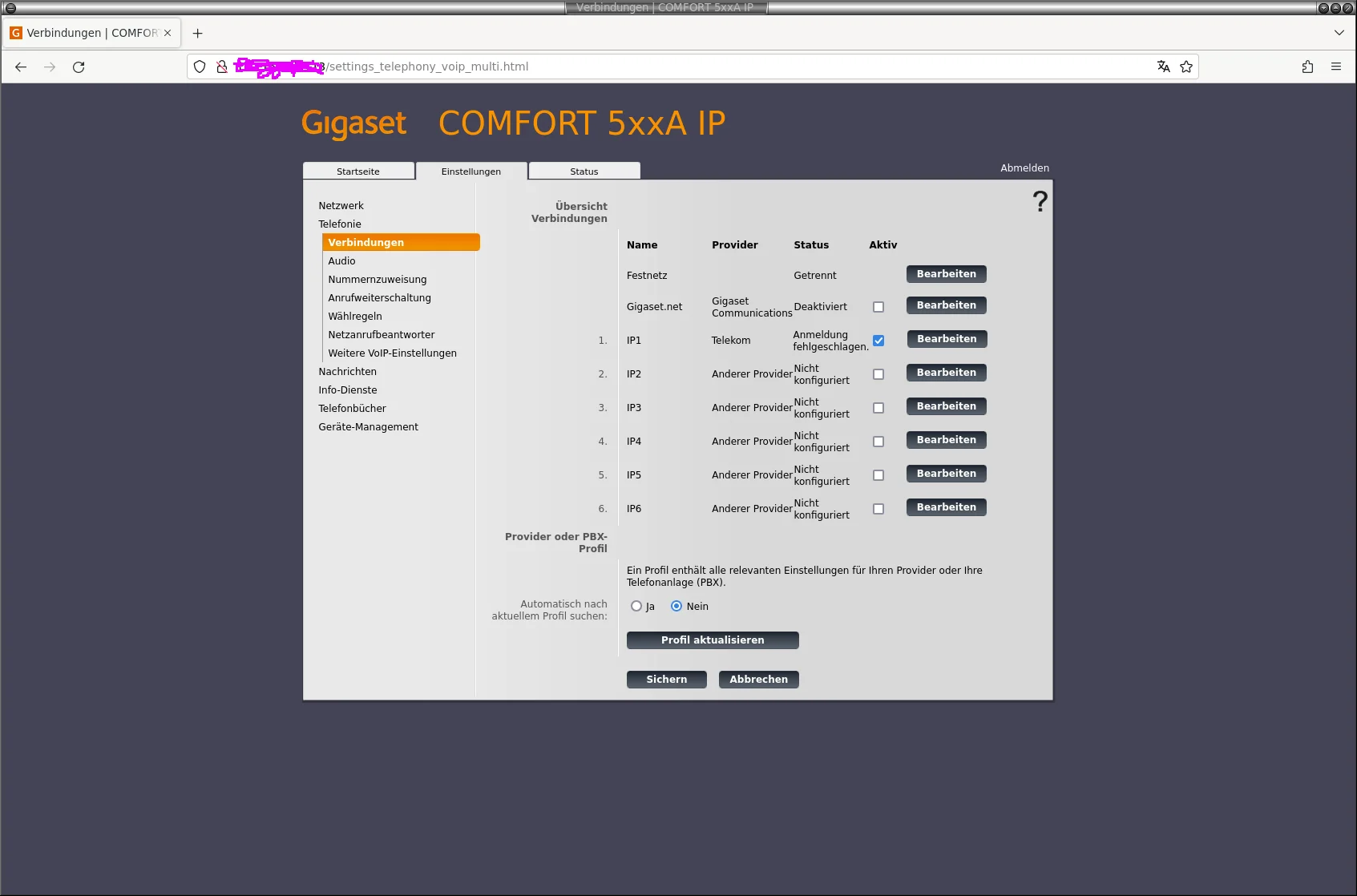Bookmark this page with the star icon

[x=1186, y=67]
